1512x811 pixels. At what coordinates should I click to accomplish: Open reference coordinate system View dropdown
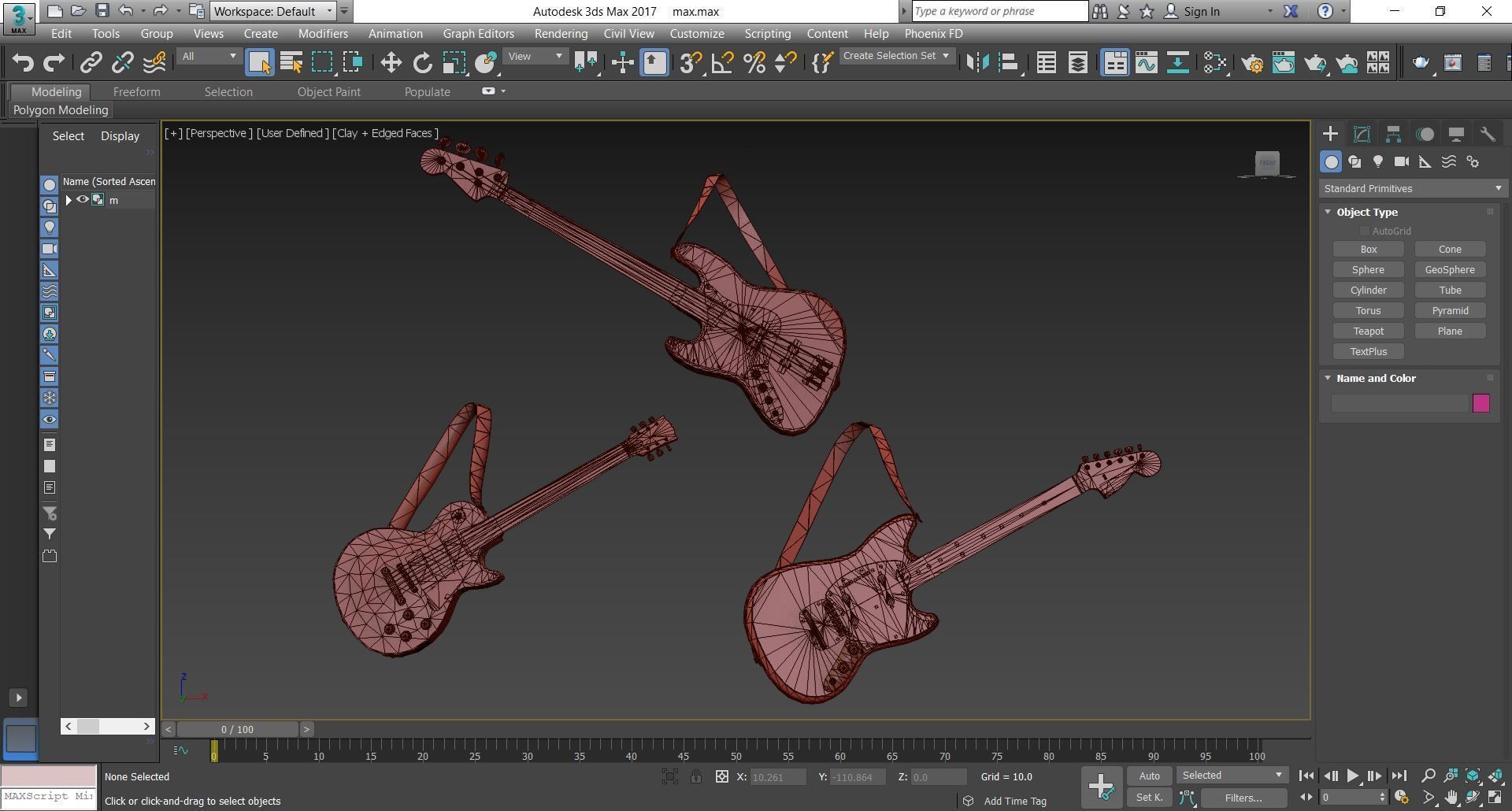pyautogui.click(x=535, y=56)
